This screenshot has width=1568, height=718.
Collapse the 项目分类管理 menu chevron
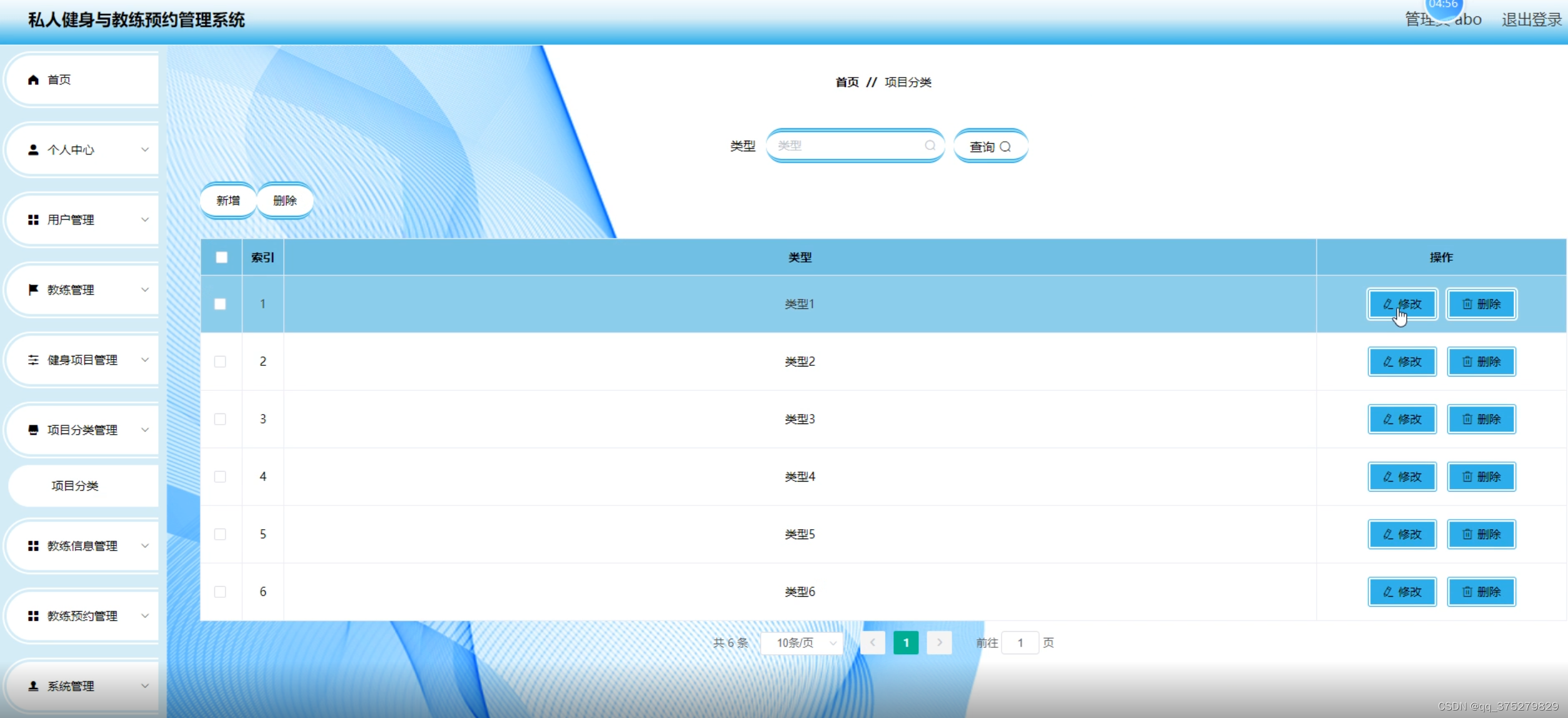pos(145,430)
